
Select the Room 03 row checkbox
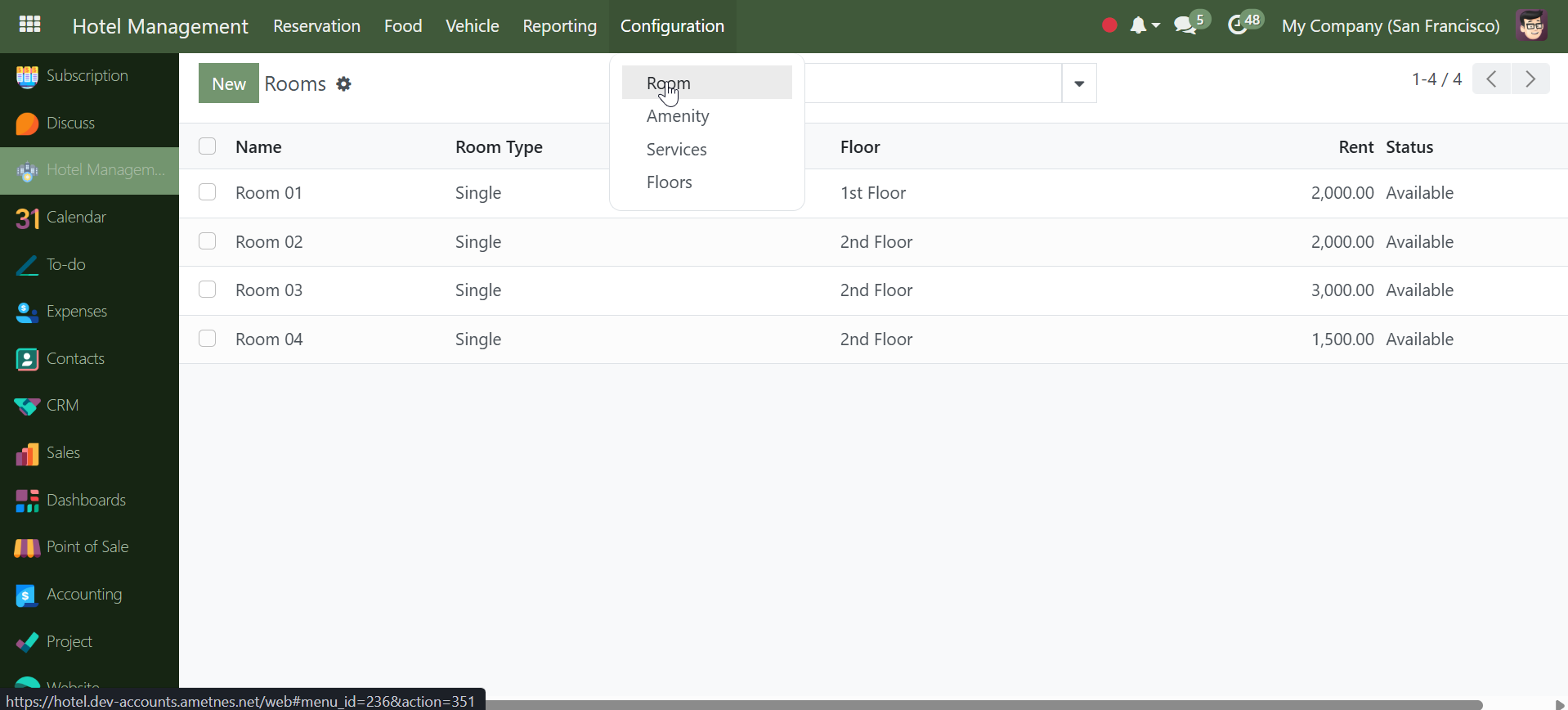tap(208, 290)
